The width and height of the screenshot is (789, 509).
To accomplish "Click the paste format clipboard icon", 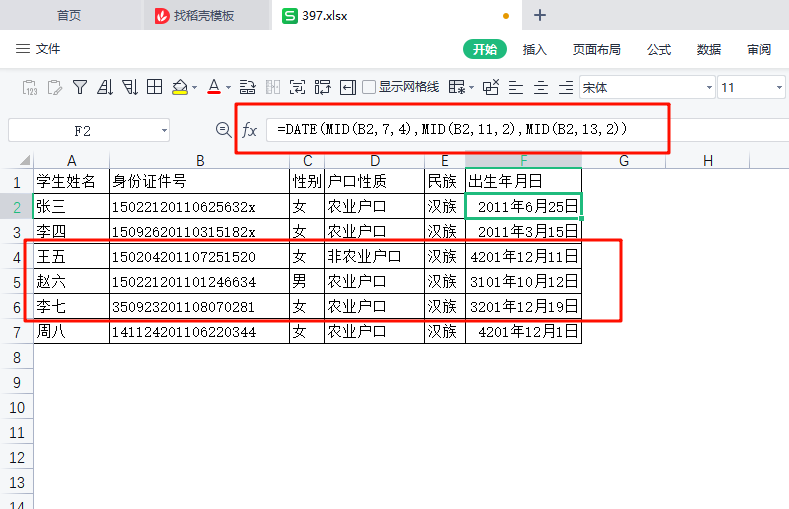I will coord(54,88).
